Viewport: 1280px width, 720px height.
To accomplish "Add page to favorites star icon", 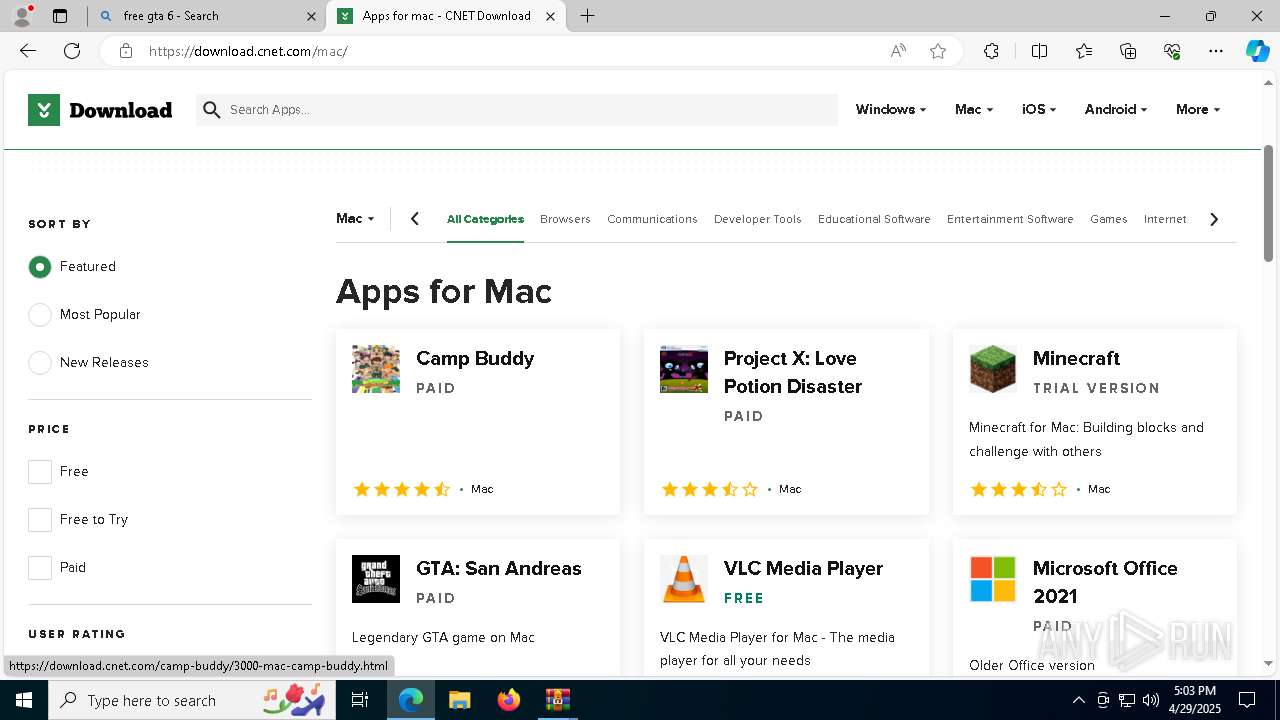I will pos(938,51).
